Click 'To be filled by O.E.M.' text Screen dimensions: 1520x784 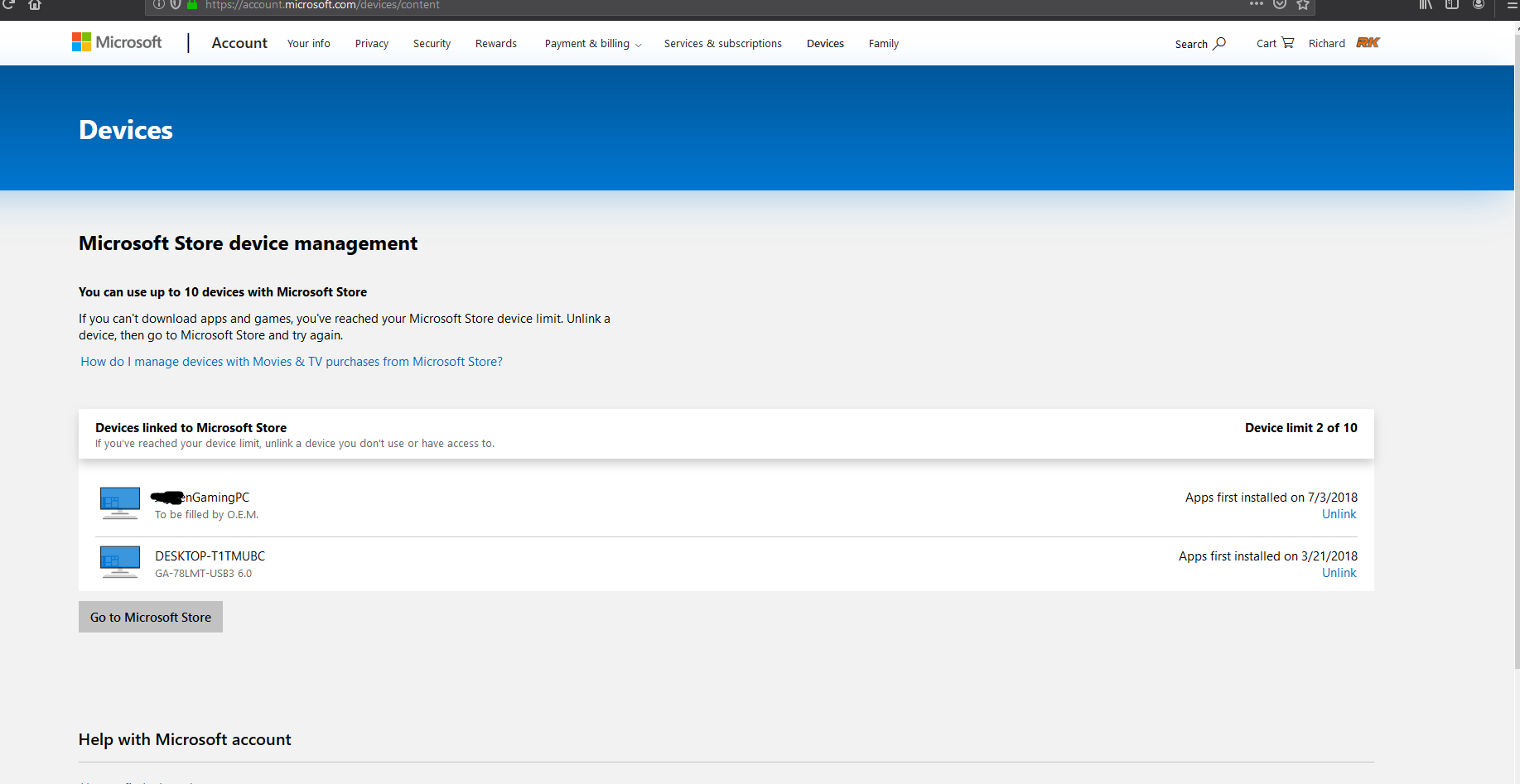point(206,515)
